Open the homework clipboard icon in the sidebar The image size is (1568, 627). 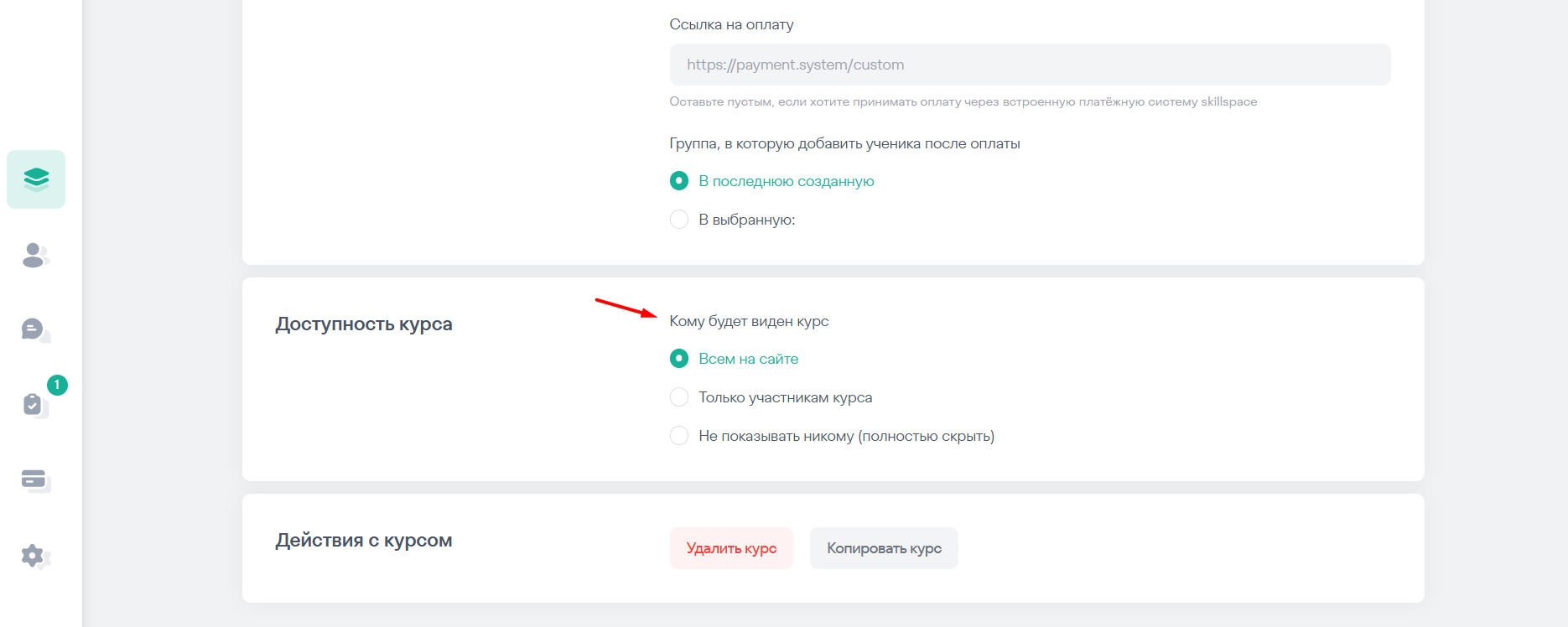pos(34,405)
